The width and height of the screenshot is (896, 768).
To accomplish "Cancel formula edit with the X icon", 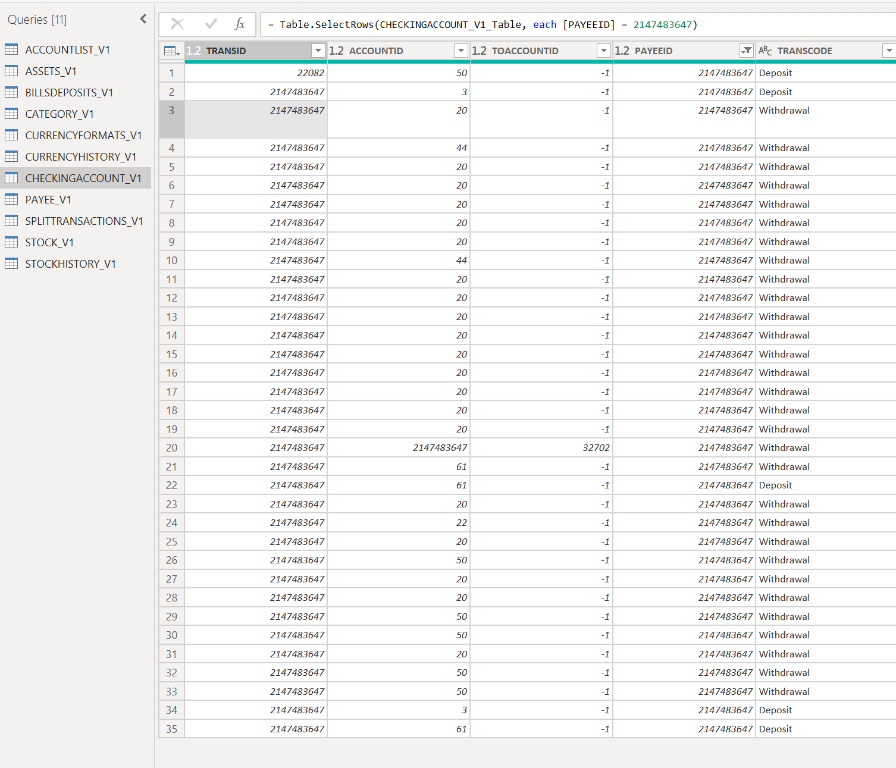I will click(x=177, y=24).
